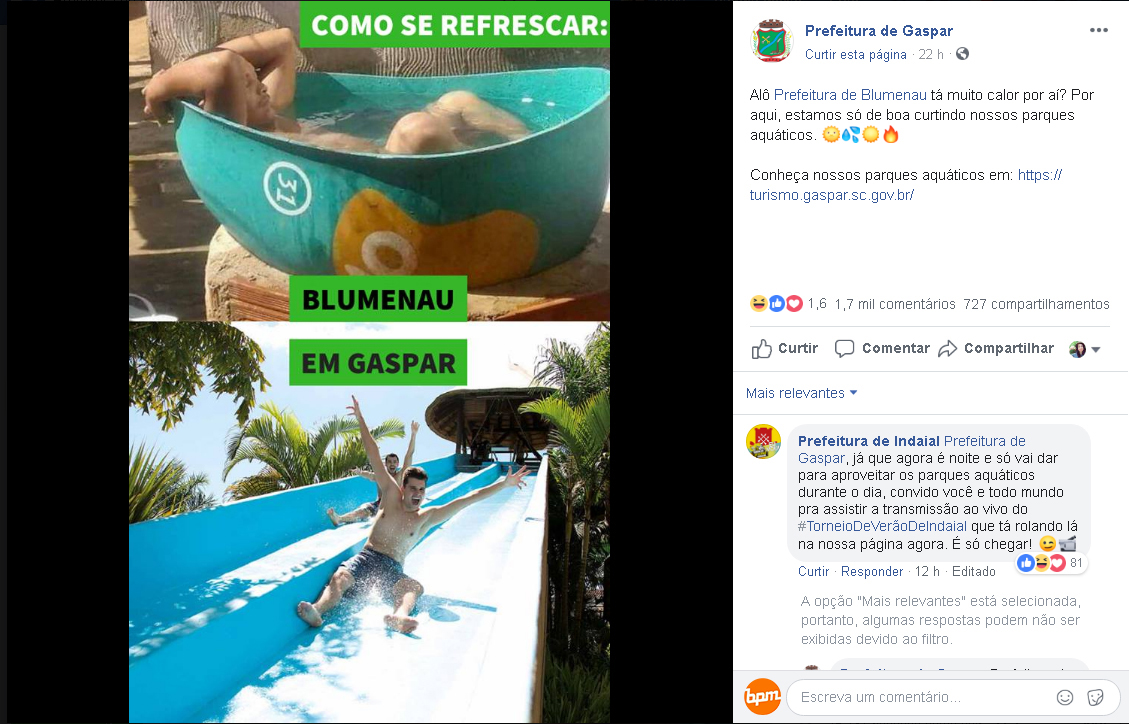Open the commenting identity selector dropdown

pyautogui.click(x=1084, y=349)
